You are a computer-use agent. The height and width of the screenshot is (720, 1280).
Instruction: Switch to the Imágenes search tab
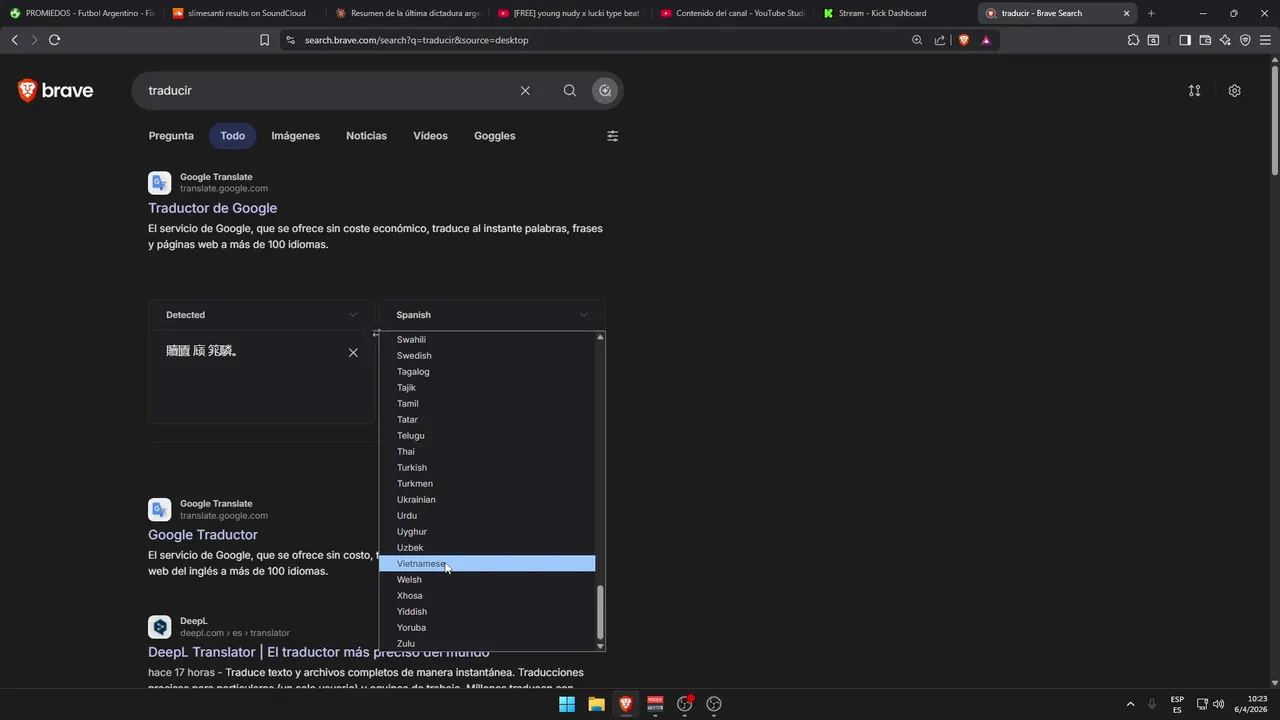pos(295,136)
